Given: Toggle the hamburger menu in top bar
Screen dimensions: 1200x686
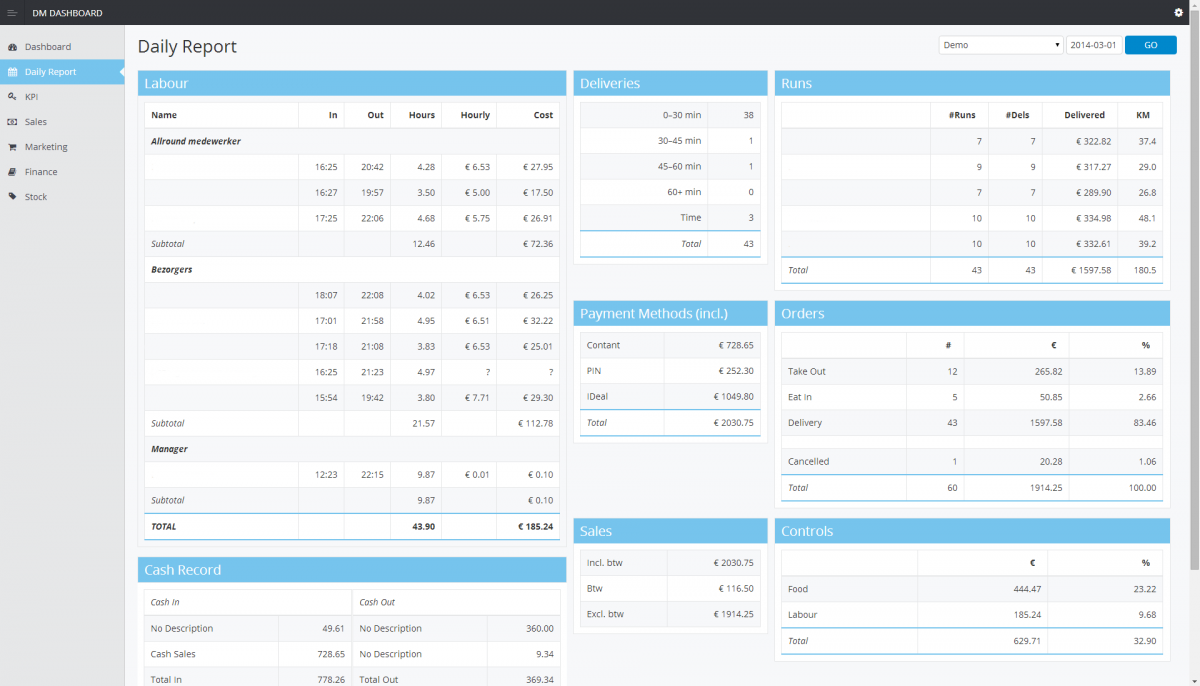Looking at the screenshot, I should click(x=12, y=13).
